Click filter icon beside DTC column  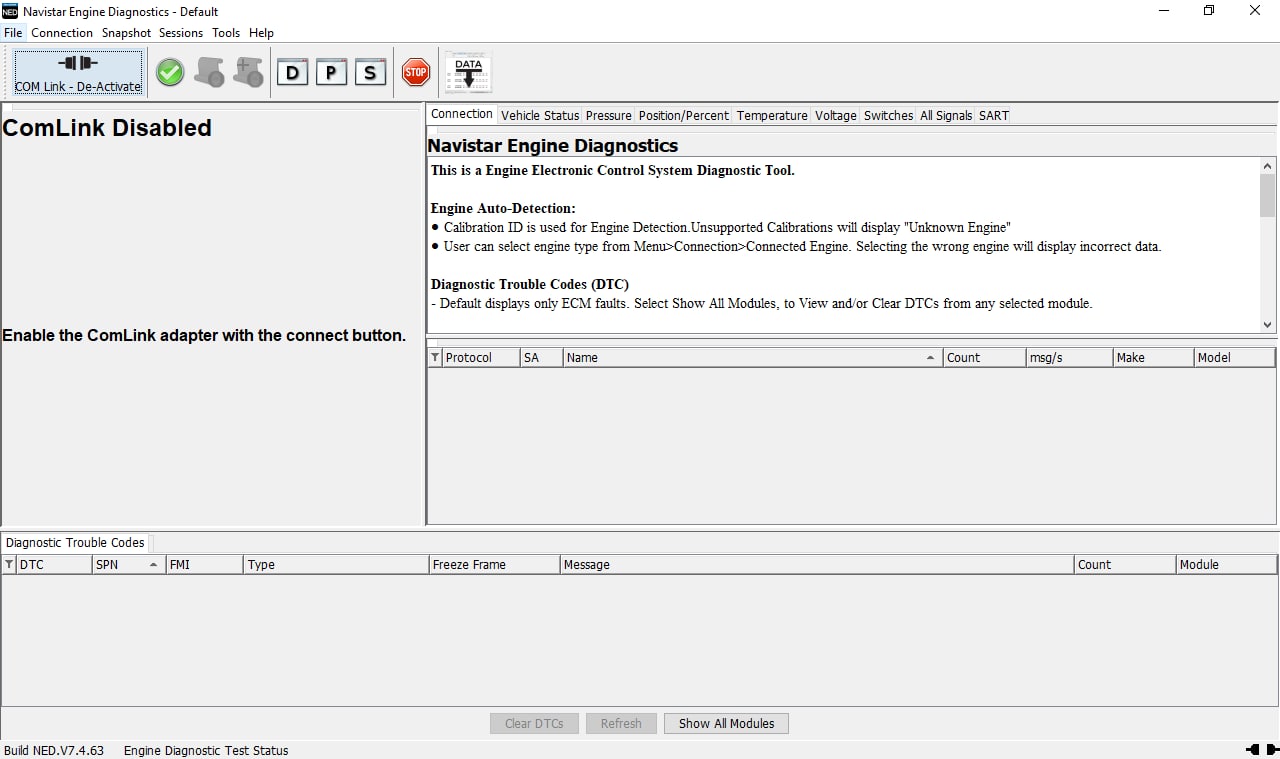[x=10, y=565]
